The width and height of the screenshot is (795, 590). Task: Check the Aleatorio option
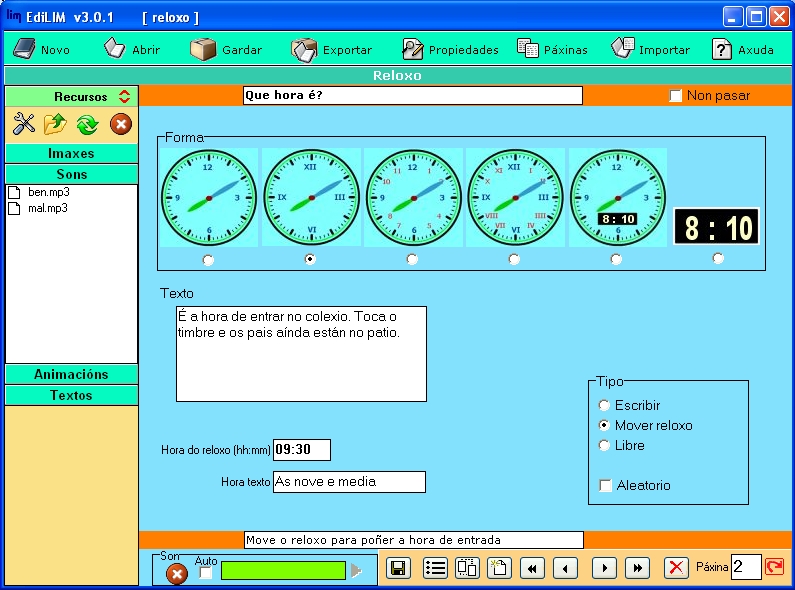pos(605,485)
